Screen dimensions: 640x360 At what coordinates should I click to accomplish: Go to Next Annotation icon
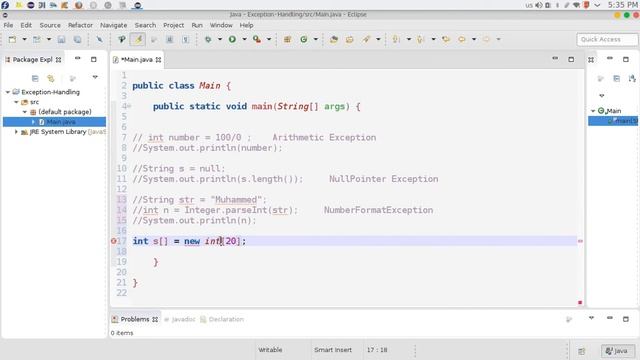pos(396,40)
